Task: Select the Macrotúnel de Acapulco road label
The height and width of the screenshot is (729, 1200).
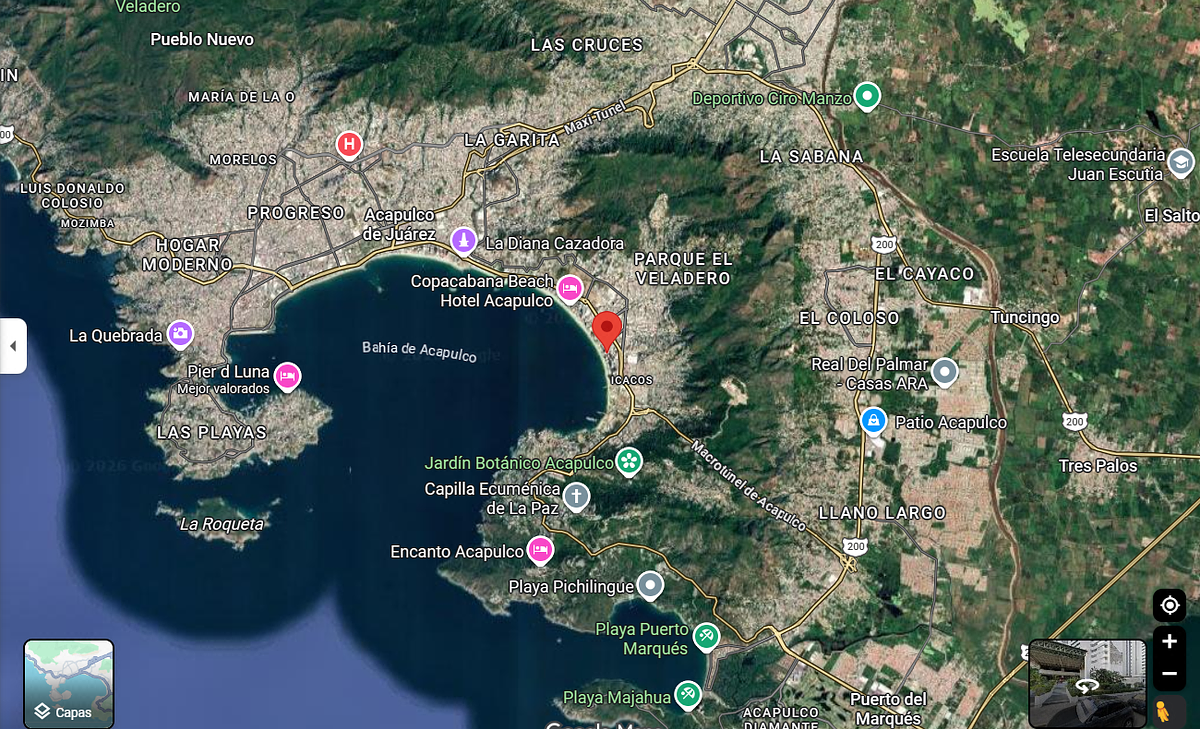Action: pos(748,486)
